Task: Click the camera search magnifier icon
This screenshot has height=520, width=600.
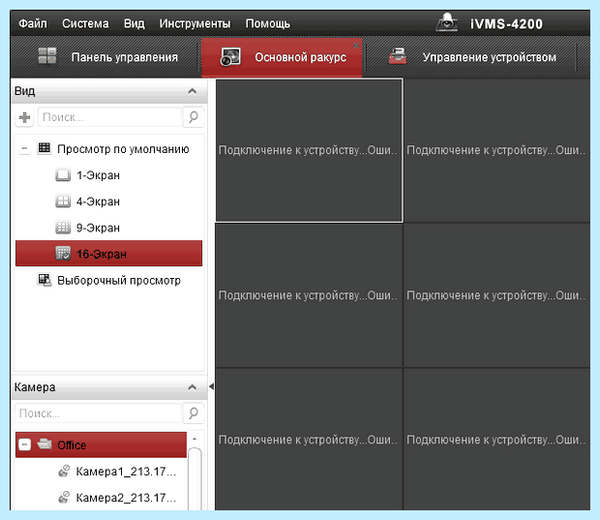Action: pyautogui.click(x=193, y=413)
